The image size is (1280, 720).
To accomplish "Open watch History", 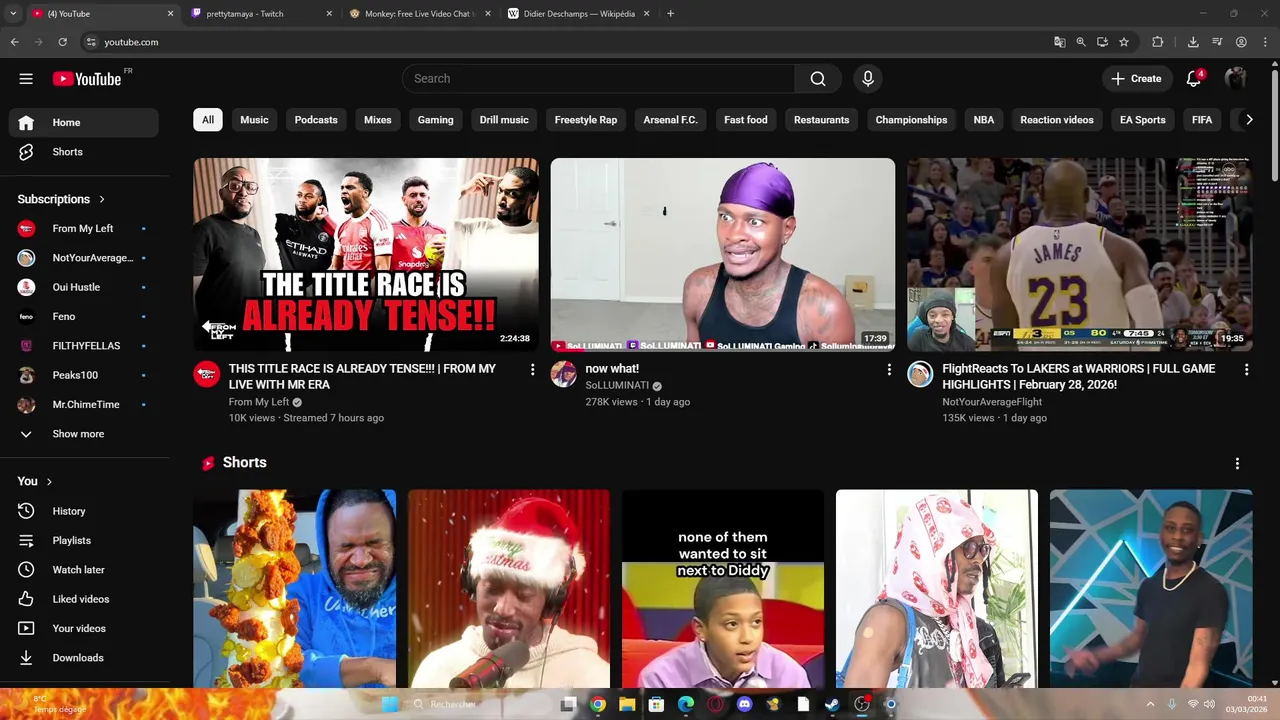I will click(84, 511).
